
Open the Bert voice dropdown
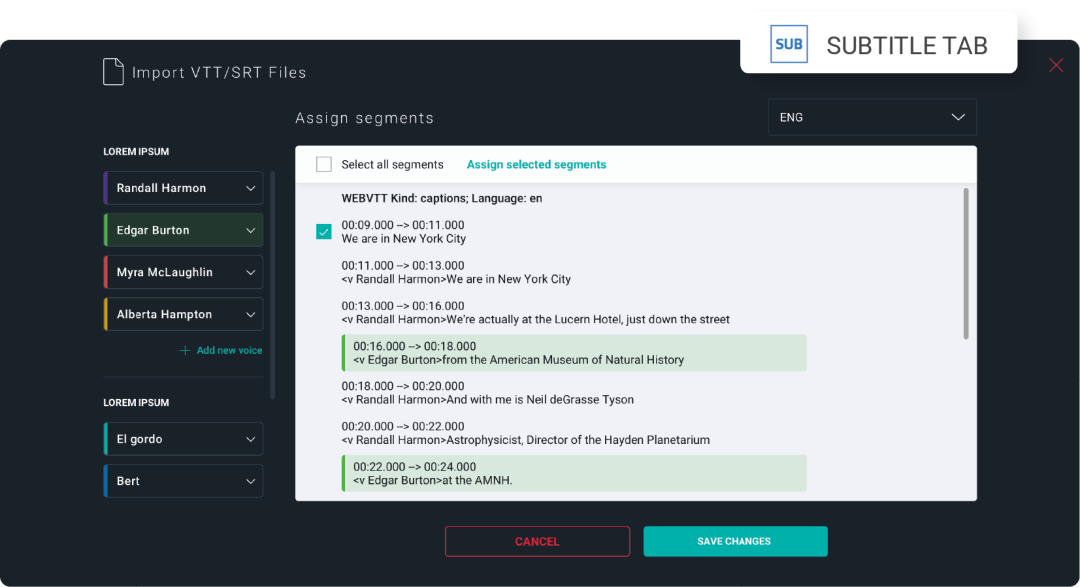point(251,481)
